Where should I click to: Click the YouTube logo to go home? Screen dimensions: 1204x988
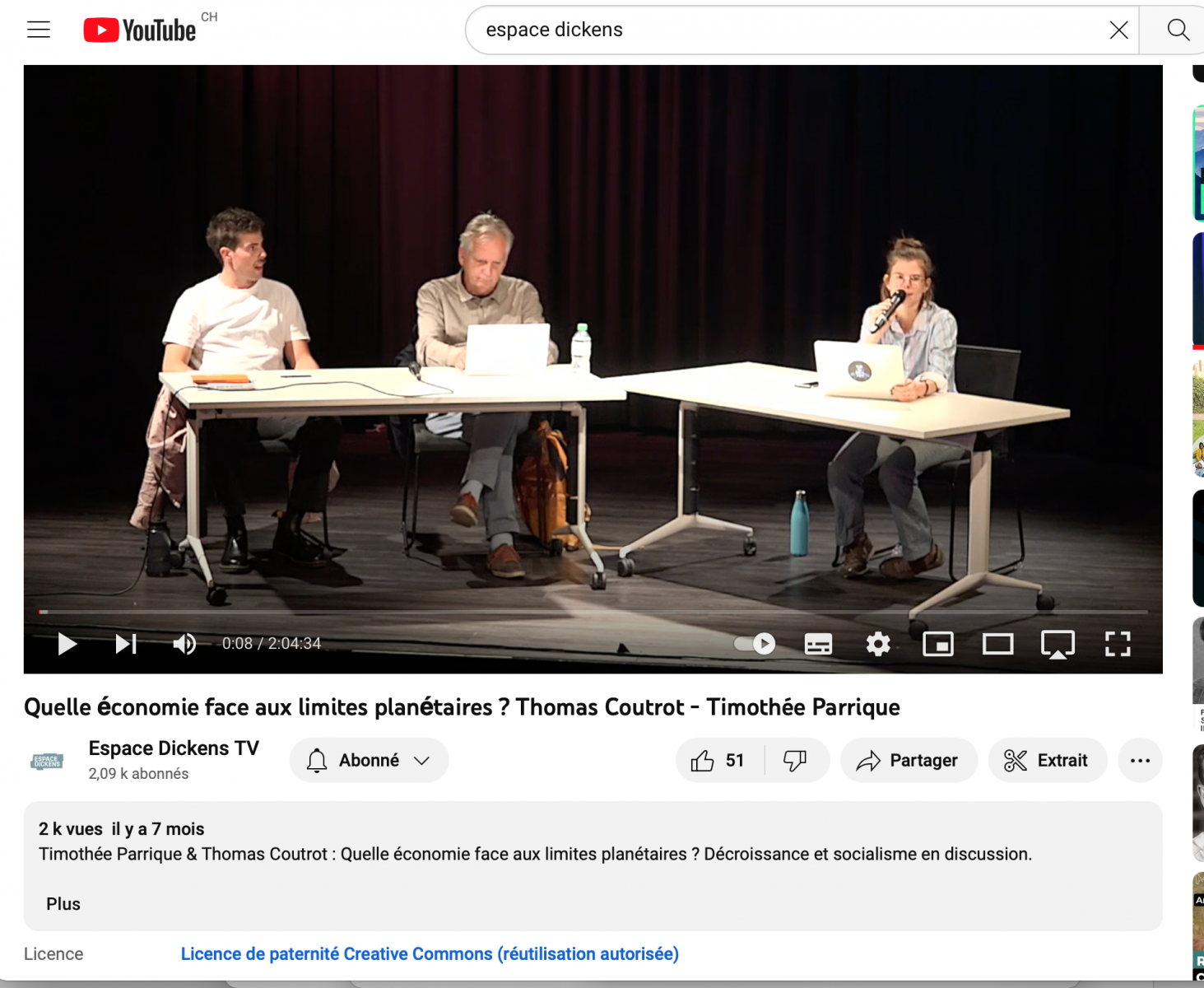coord(140,30)
